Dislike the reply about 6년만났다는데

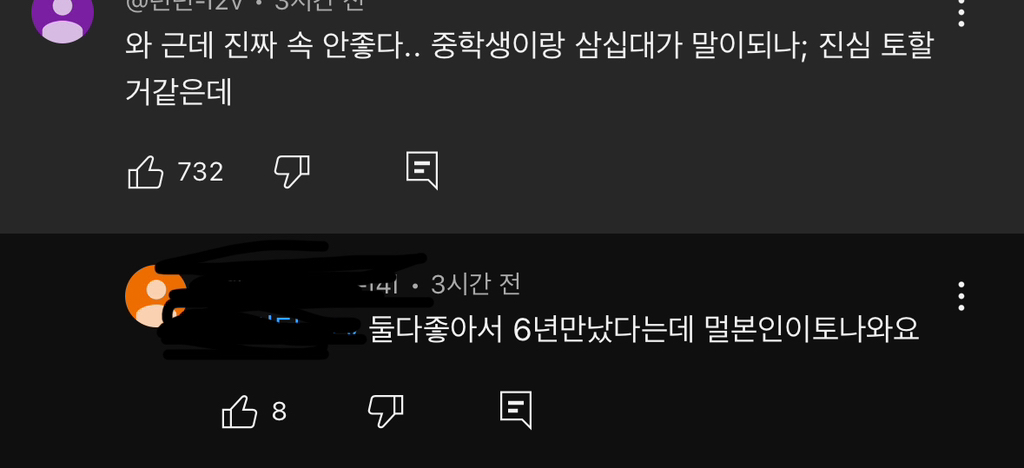pyautogui.click(x=385, y=412)
